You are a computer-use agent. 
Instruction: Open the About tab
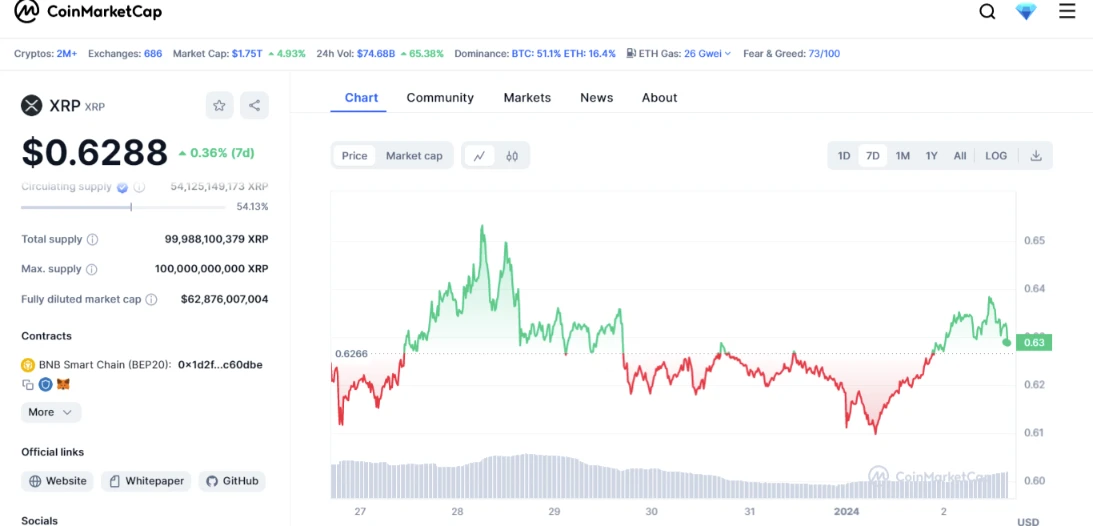(x=659, y=98)
